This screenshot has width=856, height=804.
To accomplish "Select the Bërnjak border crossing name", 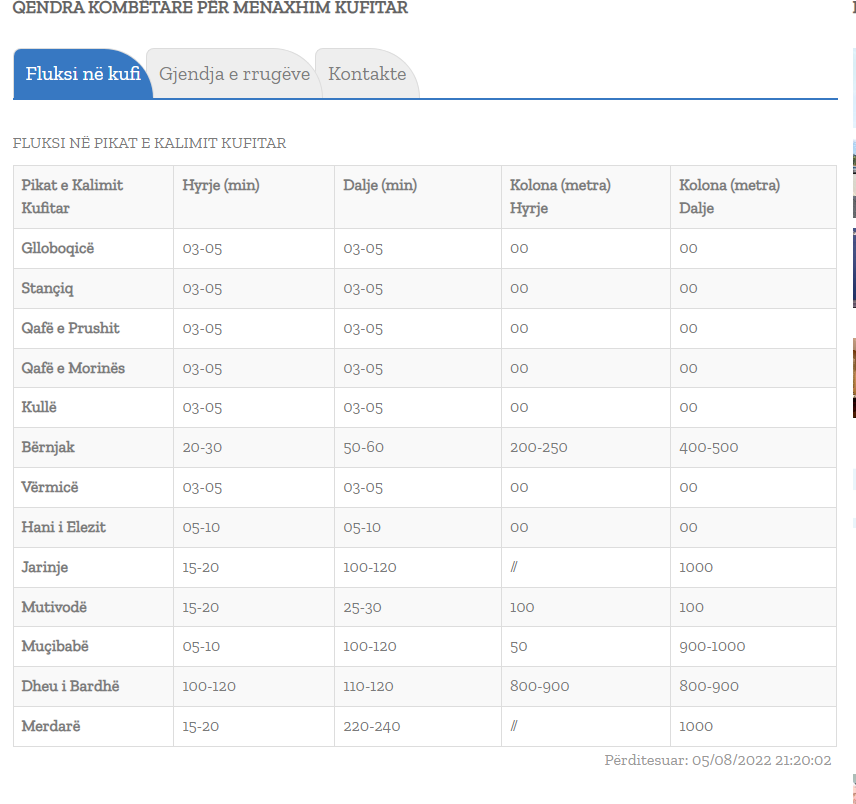I will click(x=48, y=447).
